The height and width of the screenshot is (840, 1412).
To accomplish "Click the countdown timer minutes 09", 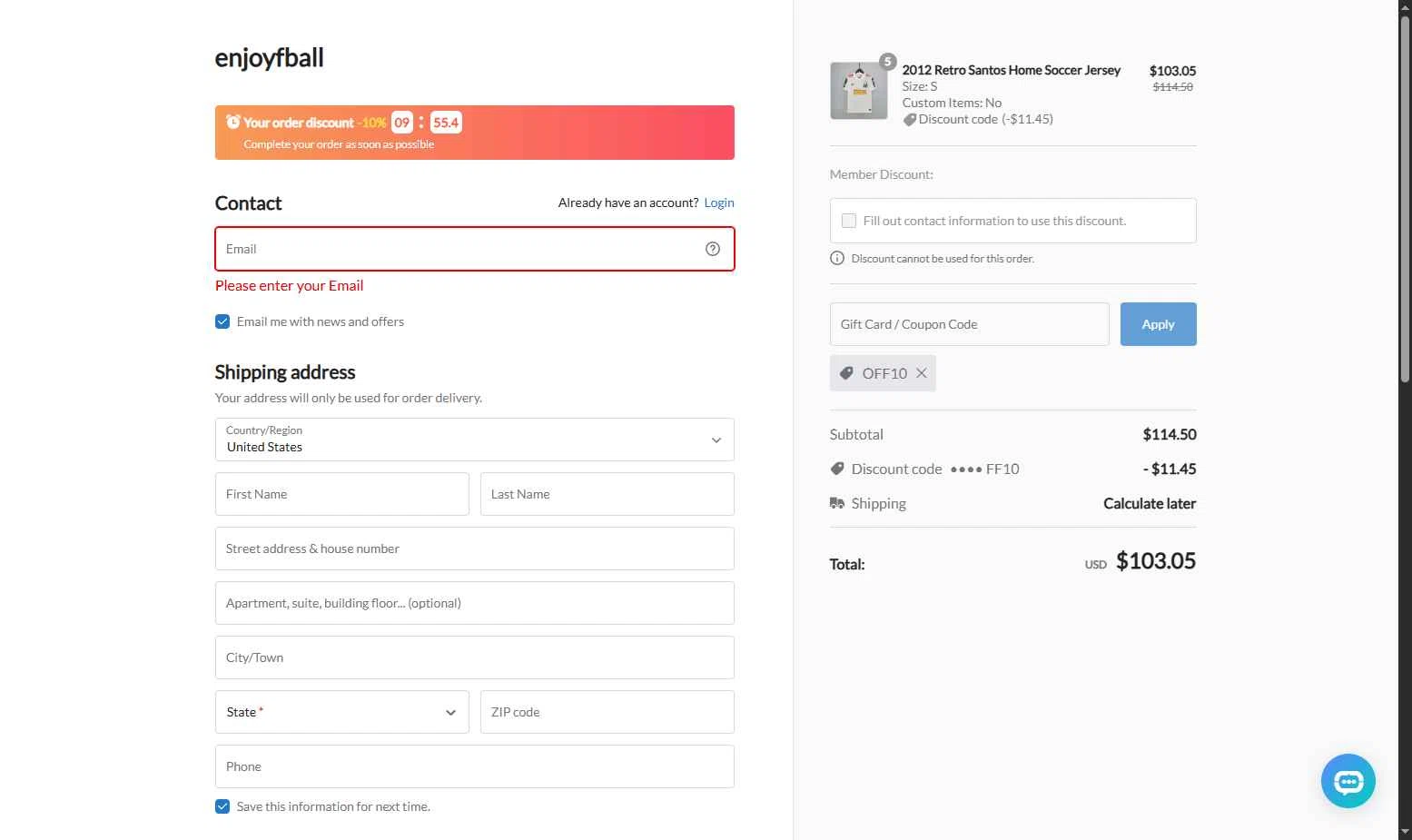I will pos(402,123).
